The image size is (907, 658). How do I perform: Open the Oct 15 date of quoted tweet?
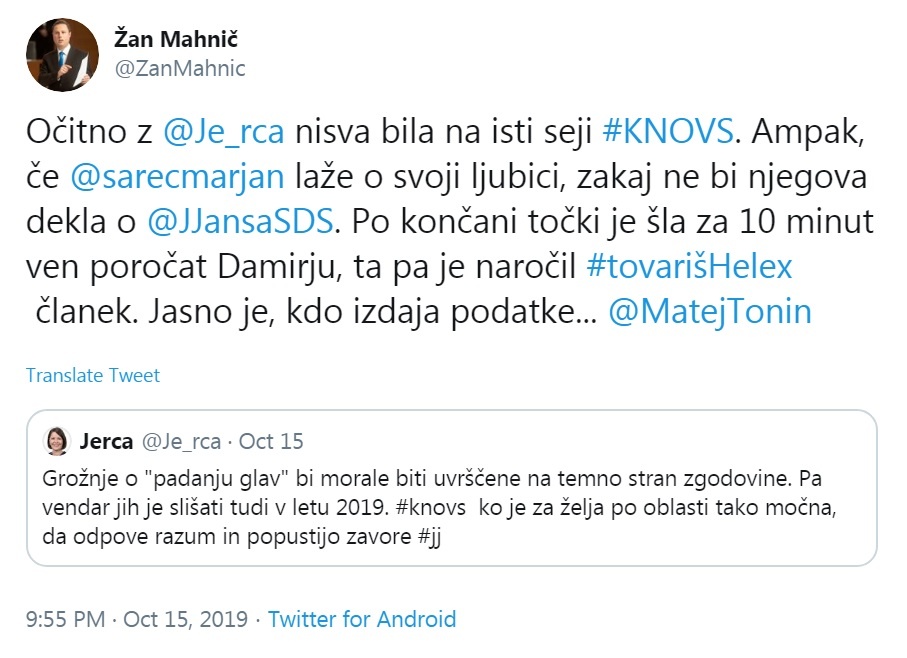(x=272, y=441)
